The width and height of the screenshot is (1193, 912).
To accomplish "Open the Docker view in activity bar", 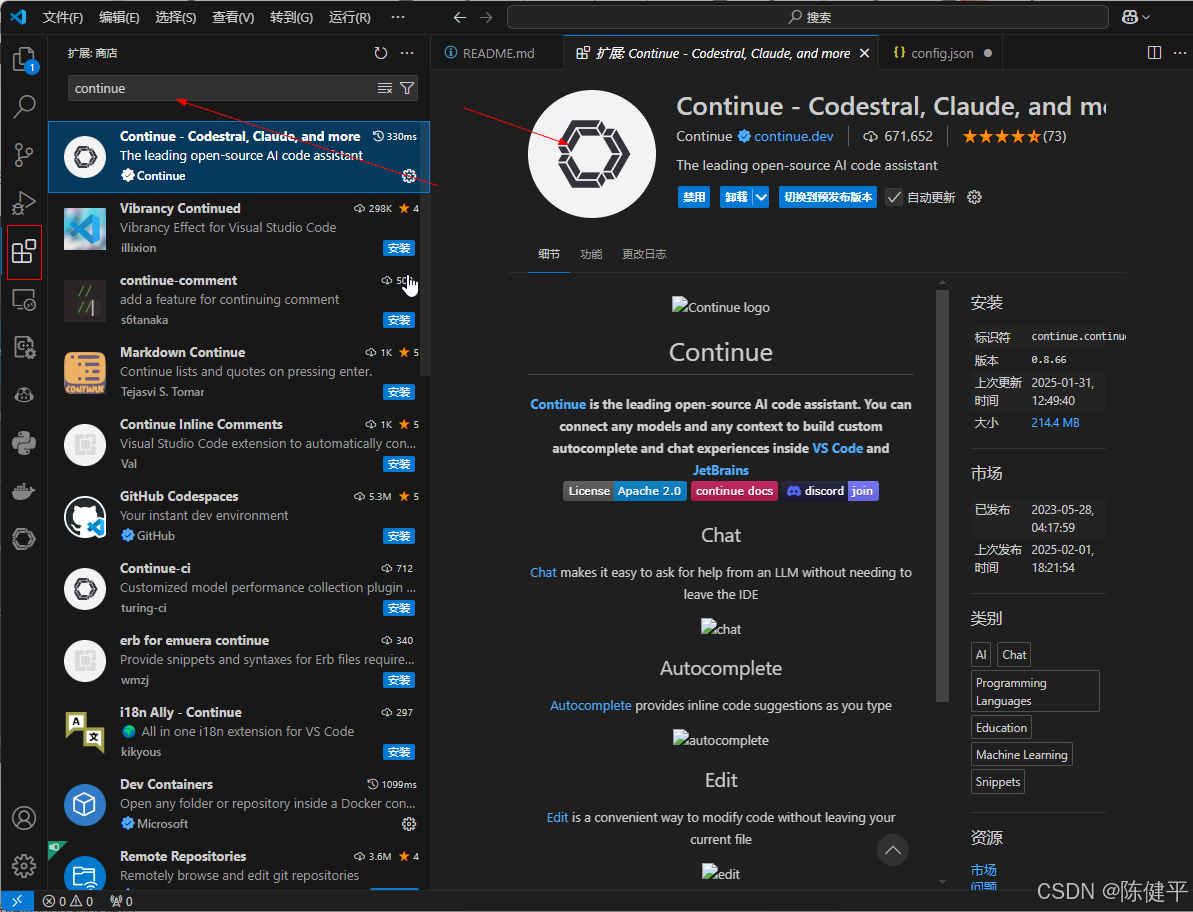I will click(x=24, y=491).
